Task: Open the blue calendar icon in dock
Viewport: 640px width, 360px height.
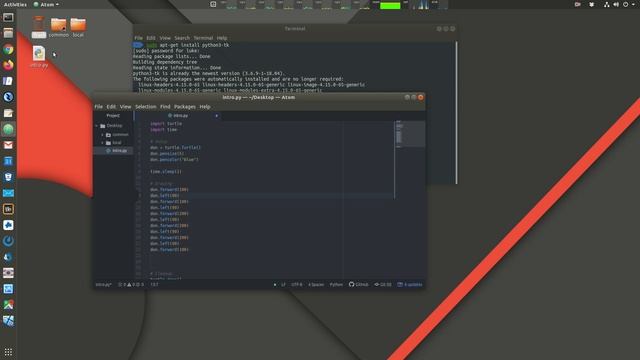Action: pyautogui.click(x=8, y=161)
